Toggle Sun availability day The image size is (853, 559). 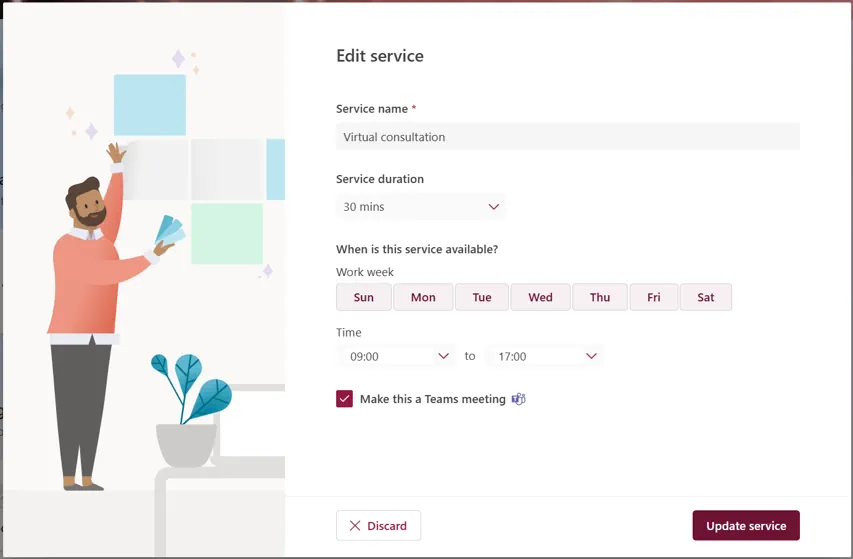click(x=363, y=297)
